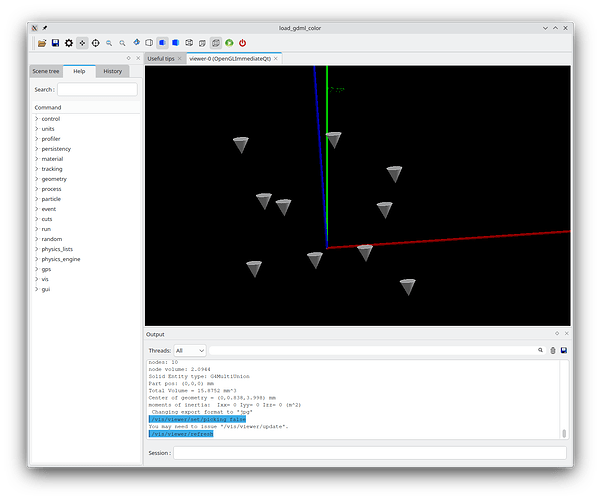The height and width of the screenshot is (500, 601).
Task: Expand the geometry command group
Action: click(x=37, y=179)
